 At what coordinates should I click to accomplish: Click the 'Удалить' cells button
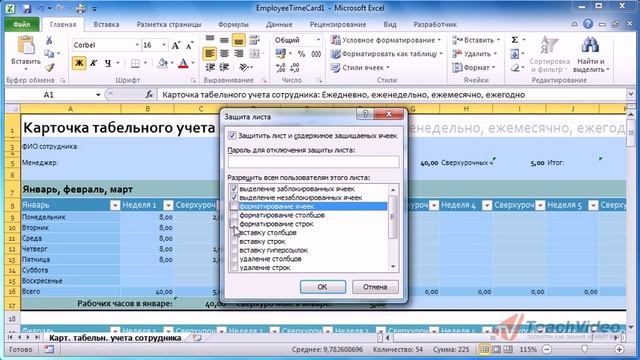pos(475,53)
